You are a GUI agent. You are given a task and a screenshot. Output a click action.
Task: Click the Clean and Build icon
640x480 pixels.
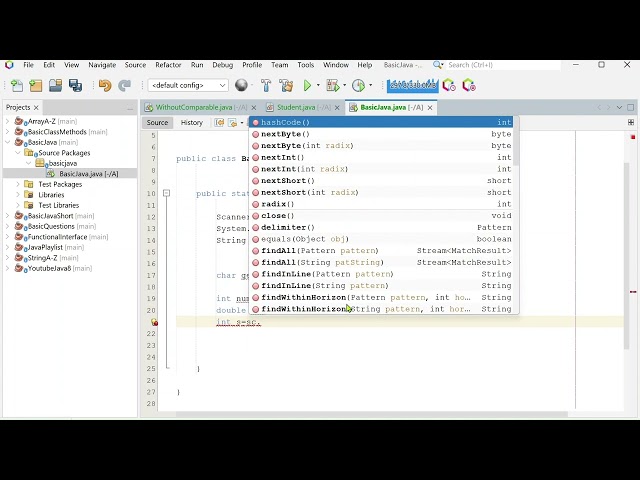click(x=287, y=85)
